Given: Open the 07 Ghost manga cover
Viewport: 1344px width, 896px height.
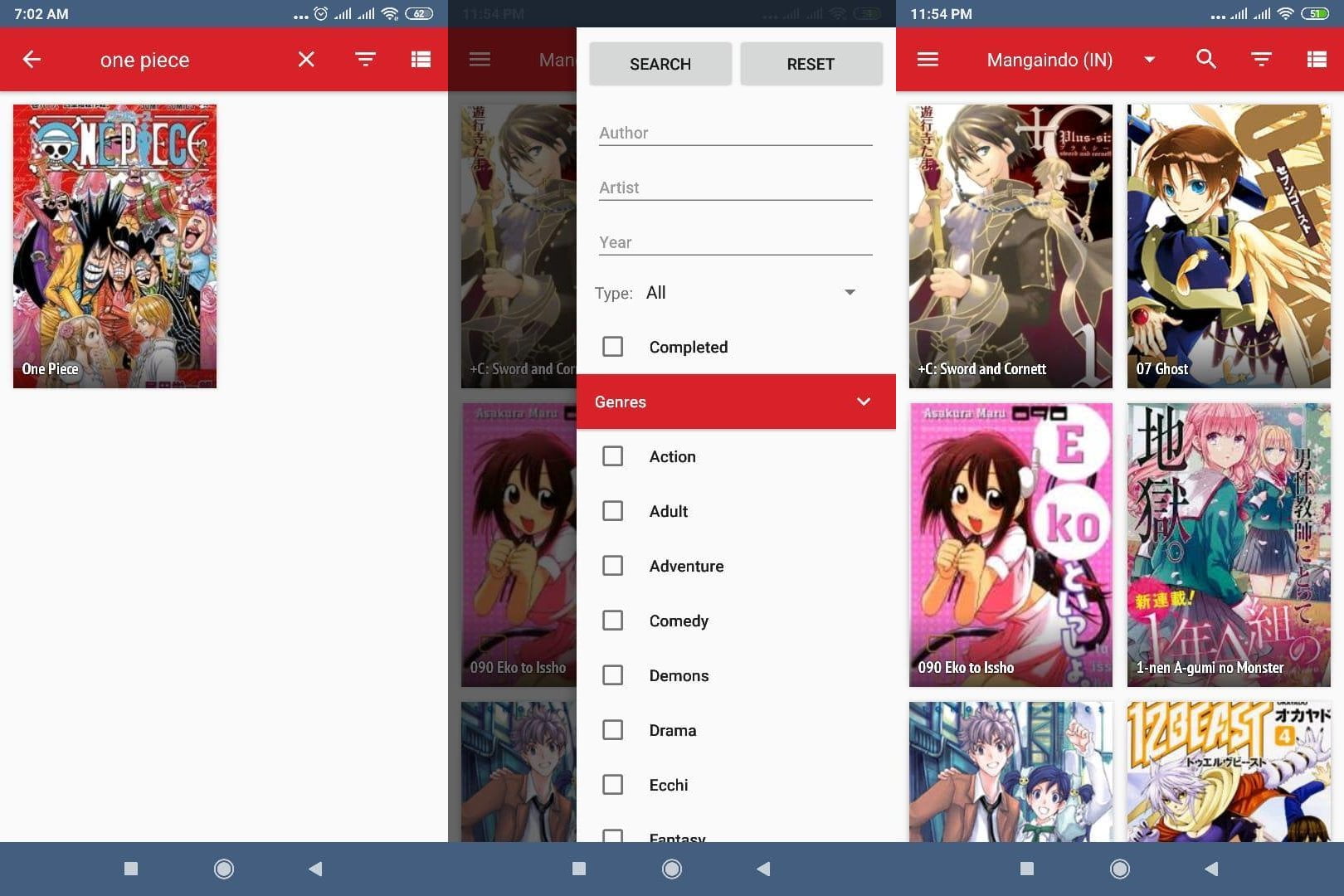Looking at the screenshot, I should pyautogui.click(x=1229, y=246).
